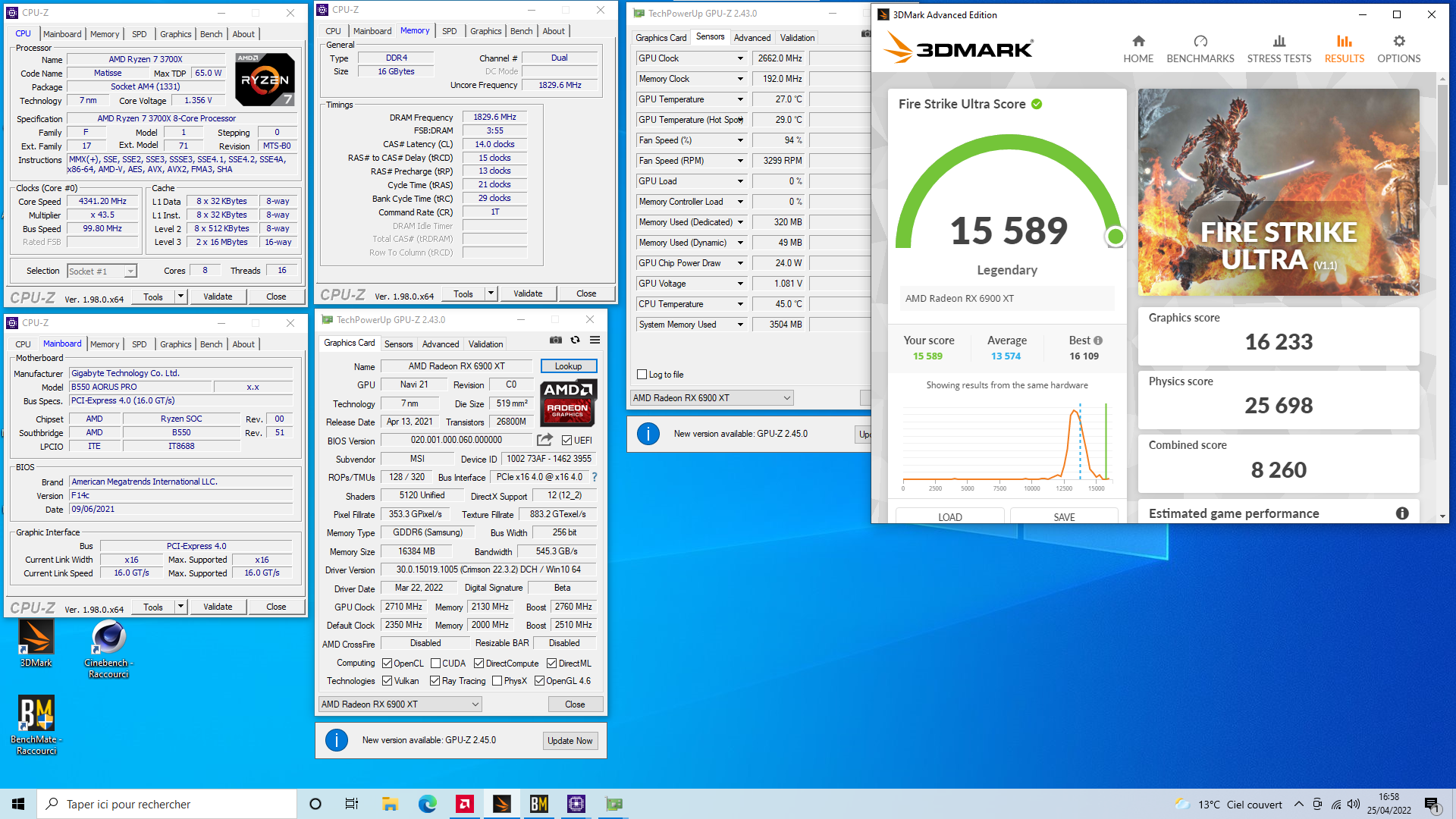
Task: Open Sensors tab in GPU-Z Graphics Card window
Action: (x=398, y=344)
